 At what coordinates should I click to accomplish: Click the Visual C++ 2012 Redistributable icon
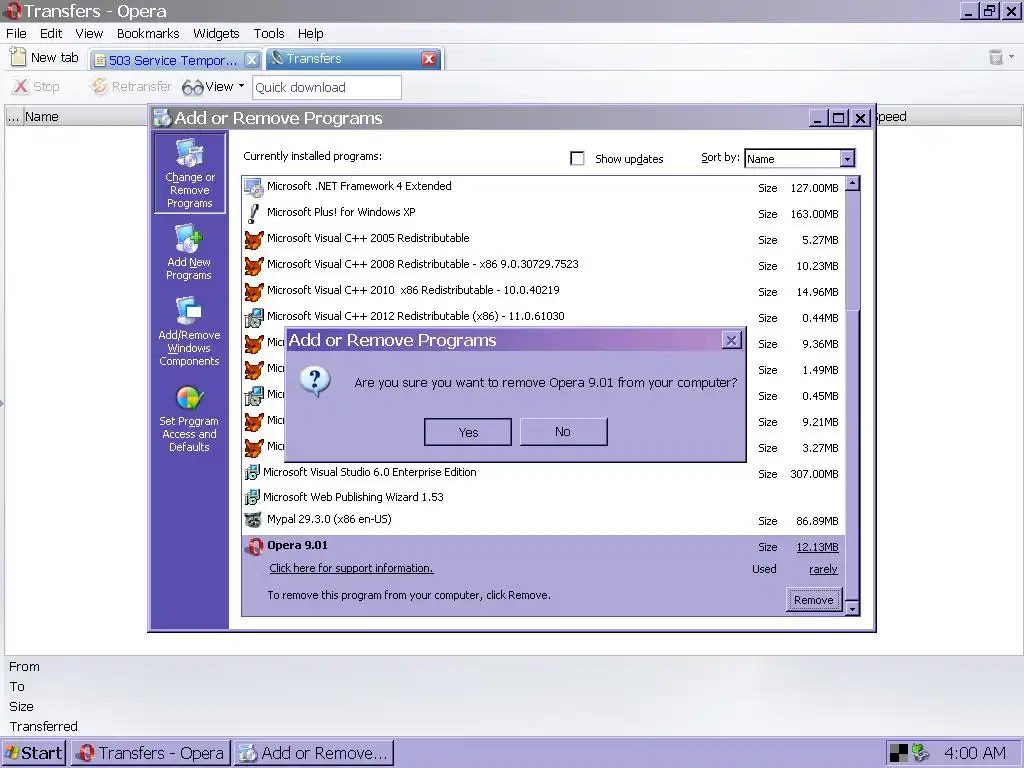click(x=254, y=318)
